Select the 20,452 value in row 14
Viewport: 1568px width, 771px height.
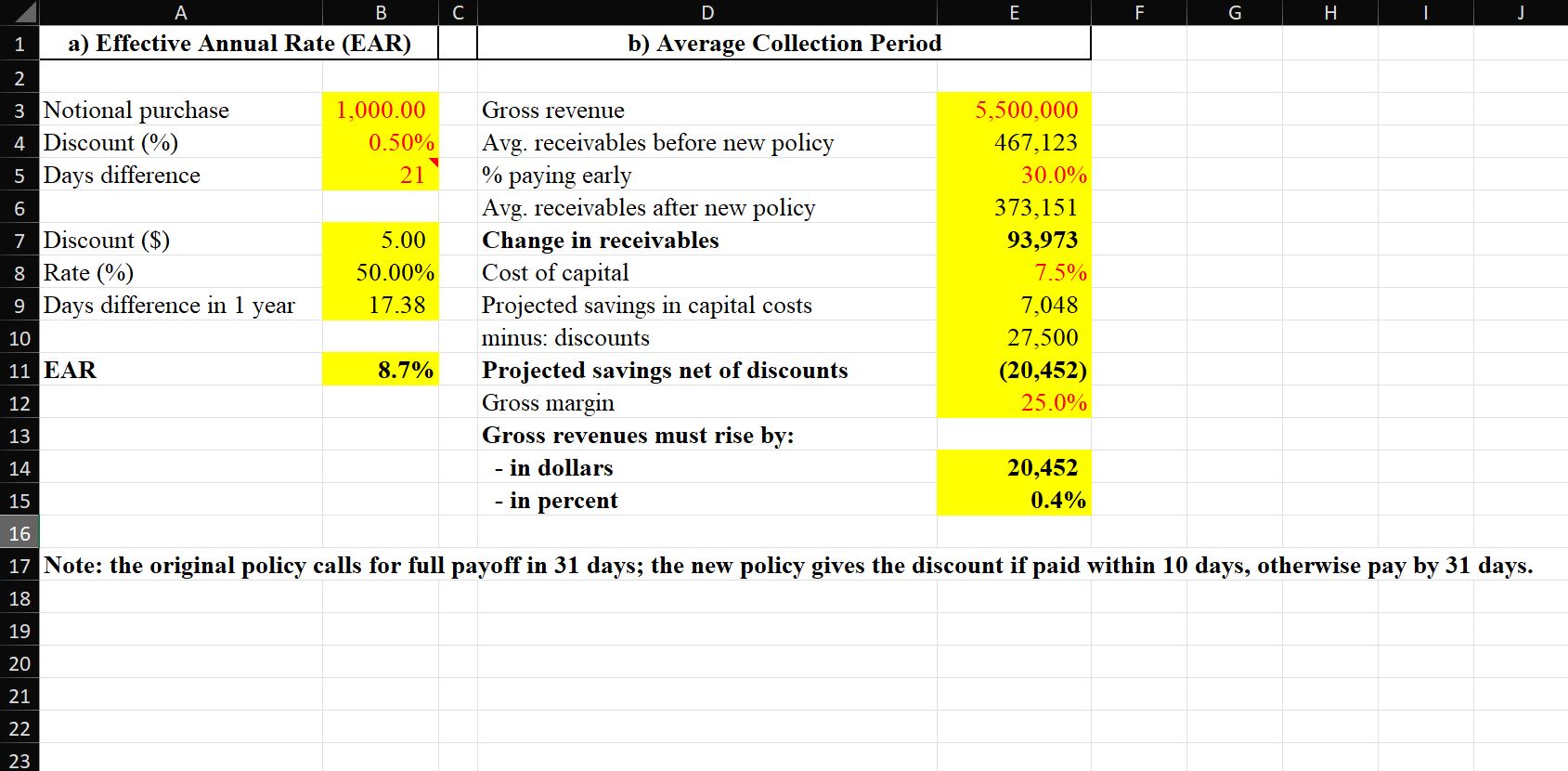tap(1014, 467)
